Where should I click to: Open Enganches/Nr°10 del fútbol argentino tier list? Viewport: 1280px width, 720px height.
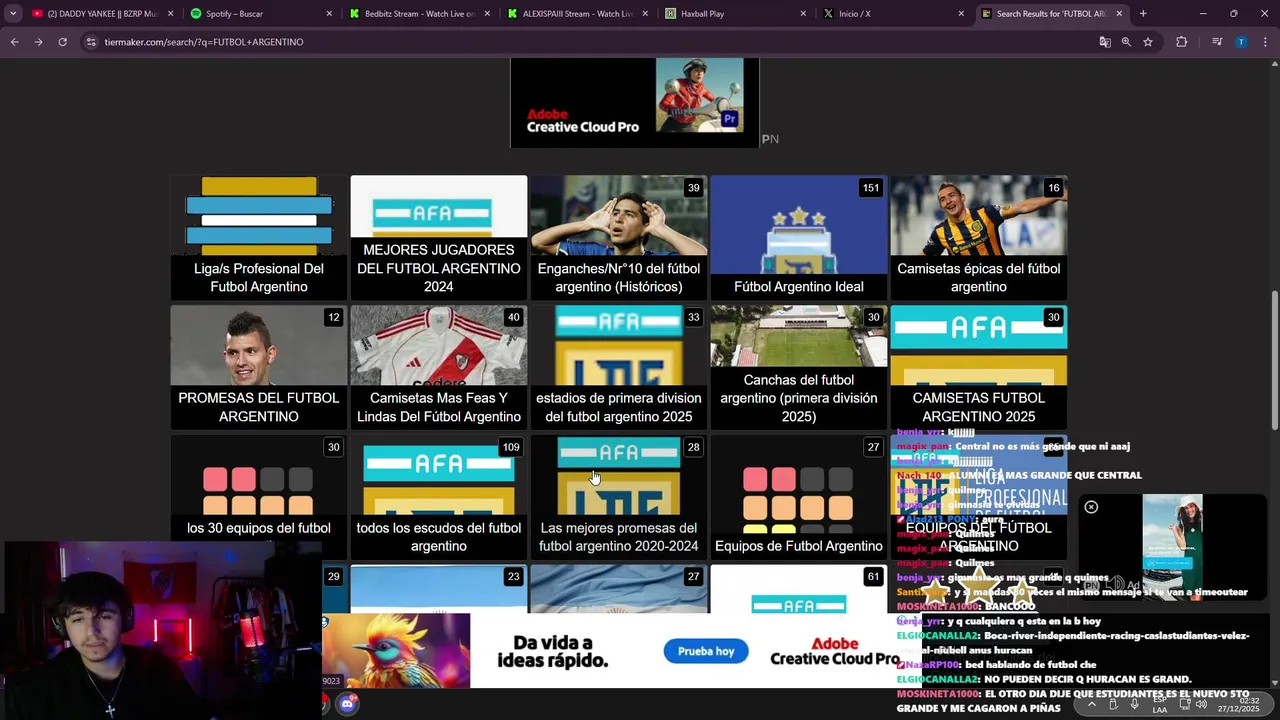click(619, 238)
